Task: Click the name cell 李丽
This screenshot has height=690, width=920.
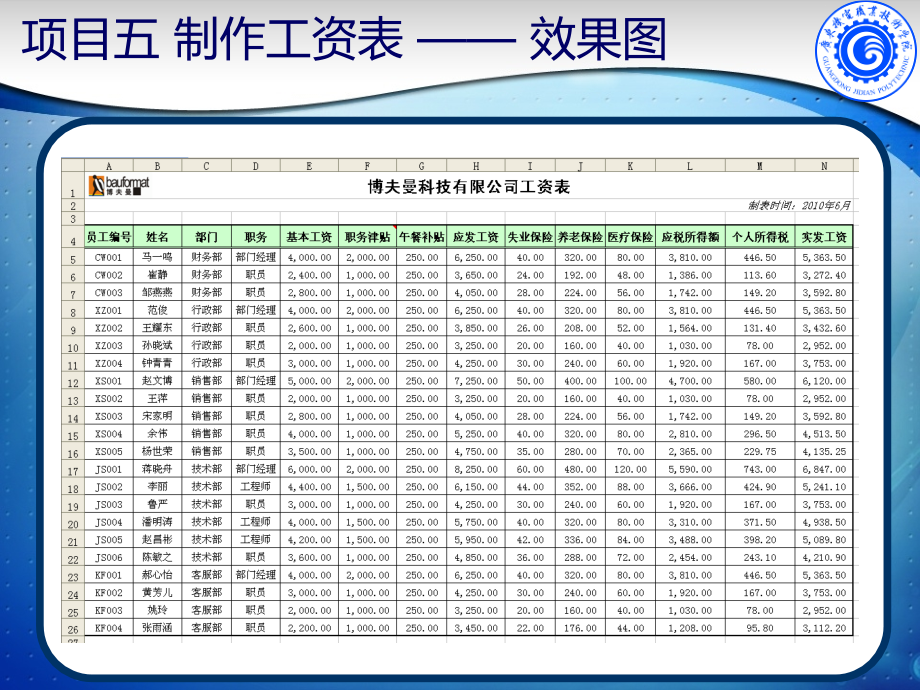Action: [157, 487]
